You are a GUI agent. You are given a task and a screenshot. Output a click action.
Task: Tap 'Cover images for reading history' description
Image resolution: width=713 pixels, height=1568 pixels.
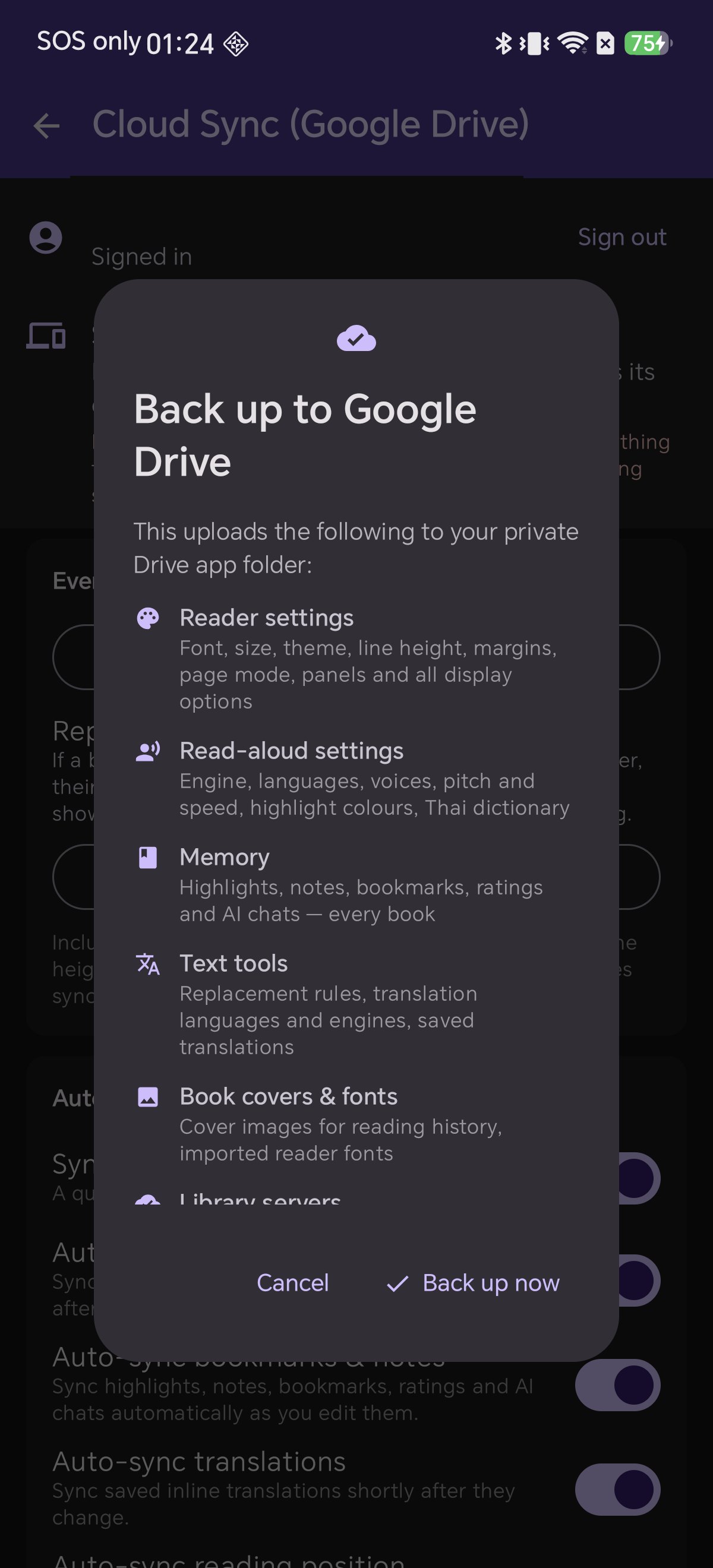click(x=341, y=1140)
